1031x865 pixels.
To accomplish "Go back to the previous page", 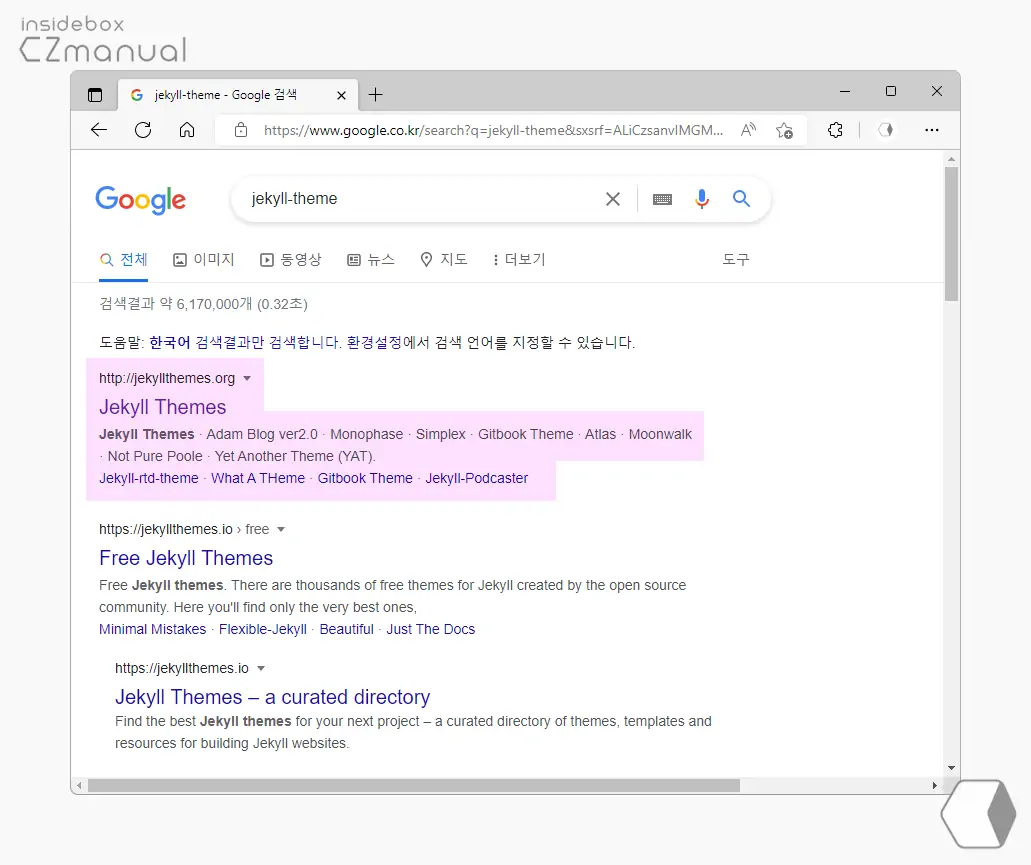I will tap(99, 129).
